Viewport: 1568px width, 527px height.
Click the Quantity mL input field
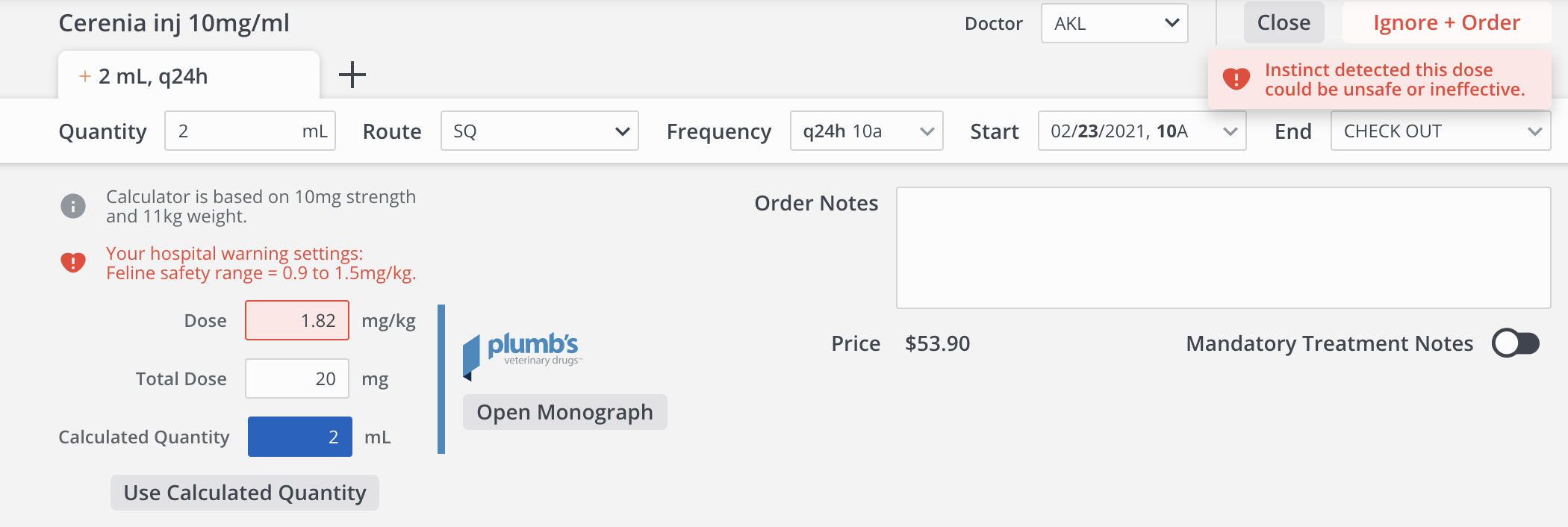(x=231, y=131)
